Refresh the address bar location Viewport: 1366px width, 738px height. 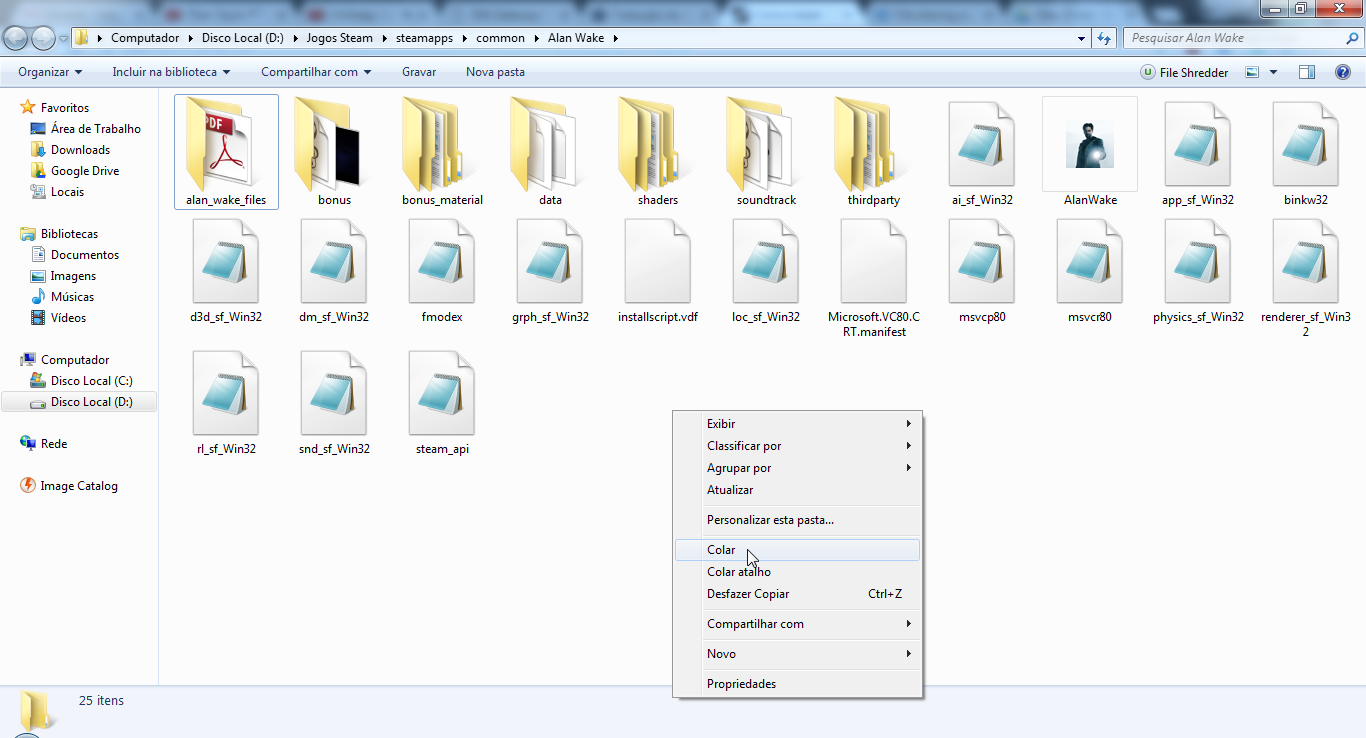[1104, 38]
